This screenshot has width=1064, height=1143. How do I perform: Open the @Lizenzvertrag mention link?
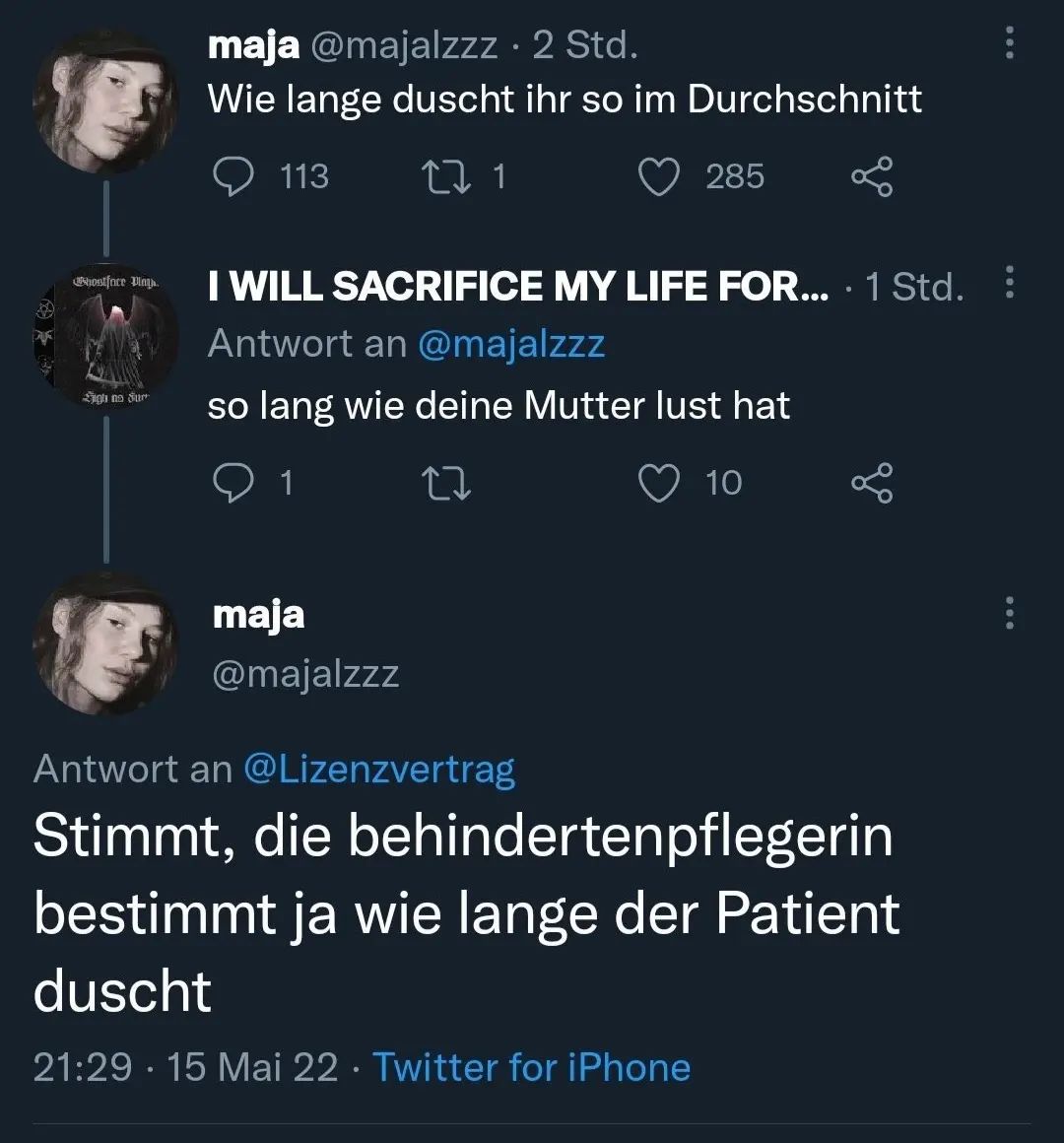[x=378, y=769]
